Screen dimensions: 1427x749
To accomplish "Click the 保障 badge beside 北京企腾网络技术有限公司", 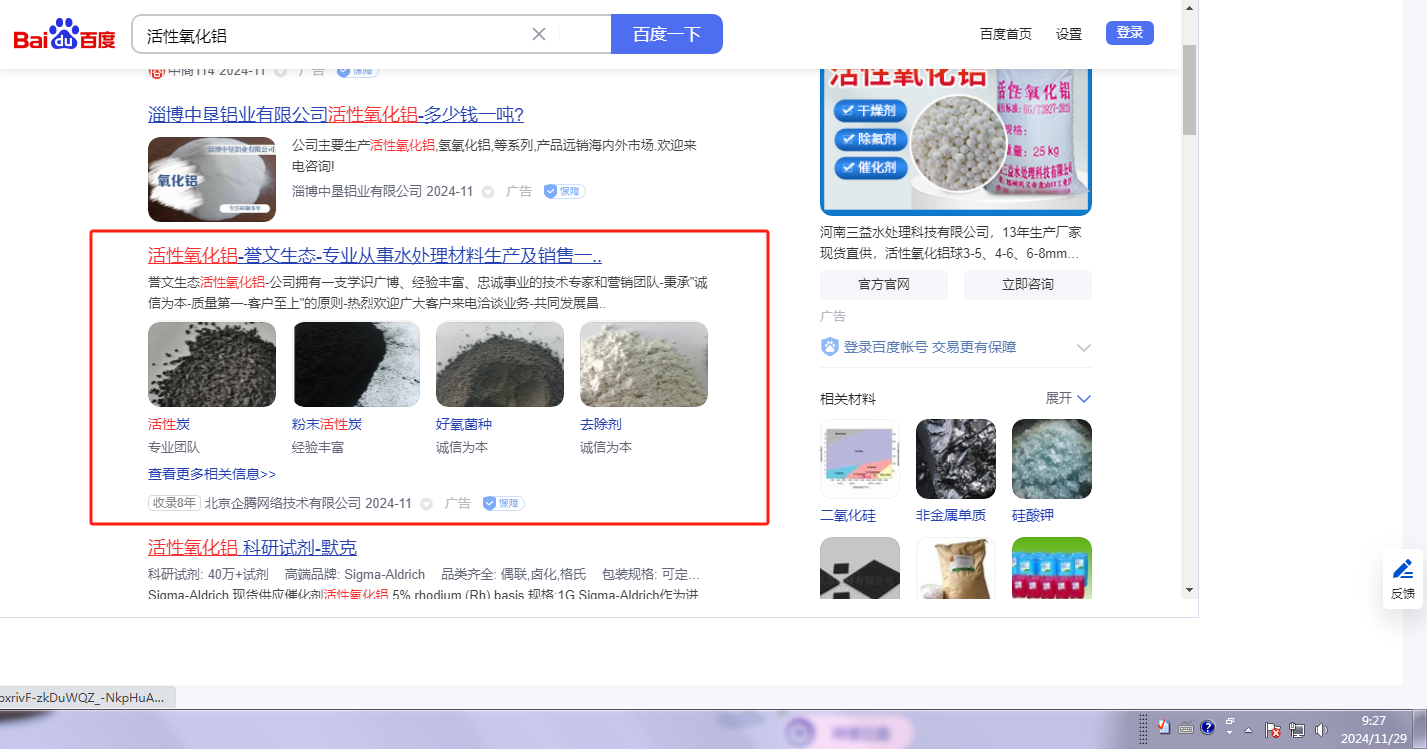I will 503,503.
